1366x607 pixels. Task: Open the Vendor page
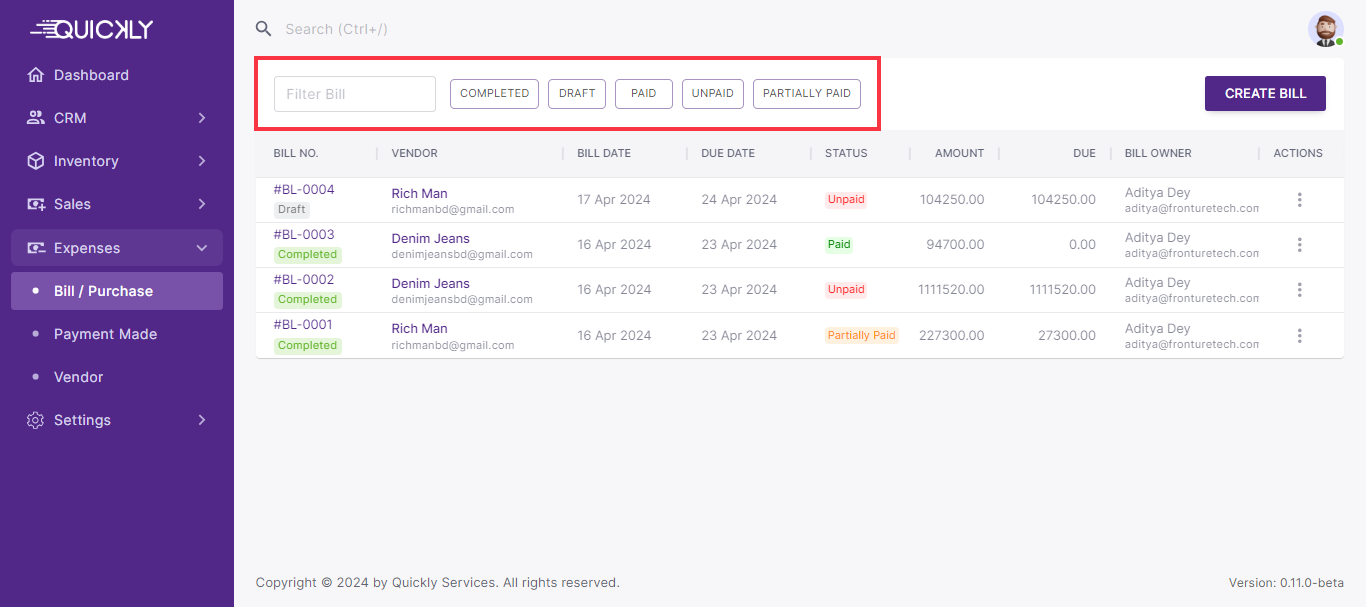point(78,377)
